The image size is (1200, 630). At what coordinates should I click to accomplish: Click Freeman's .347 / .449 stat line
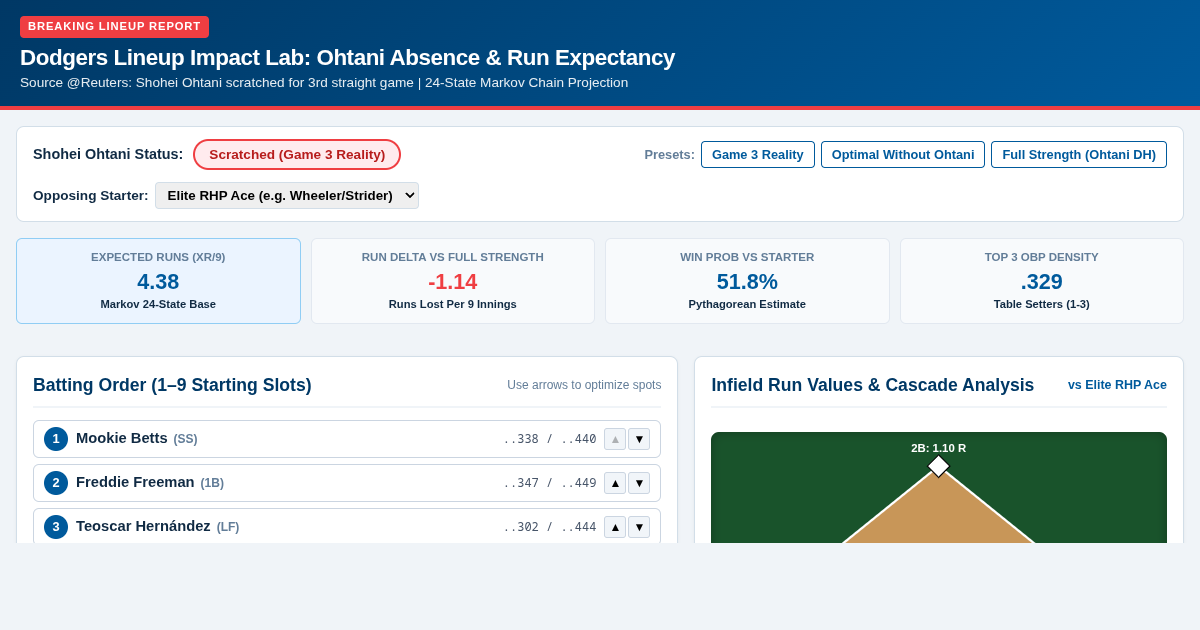pos(549,483)
